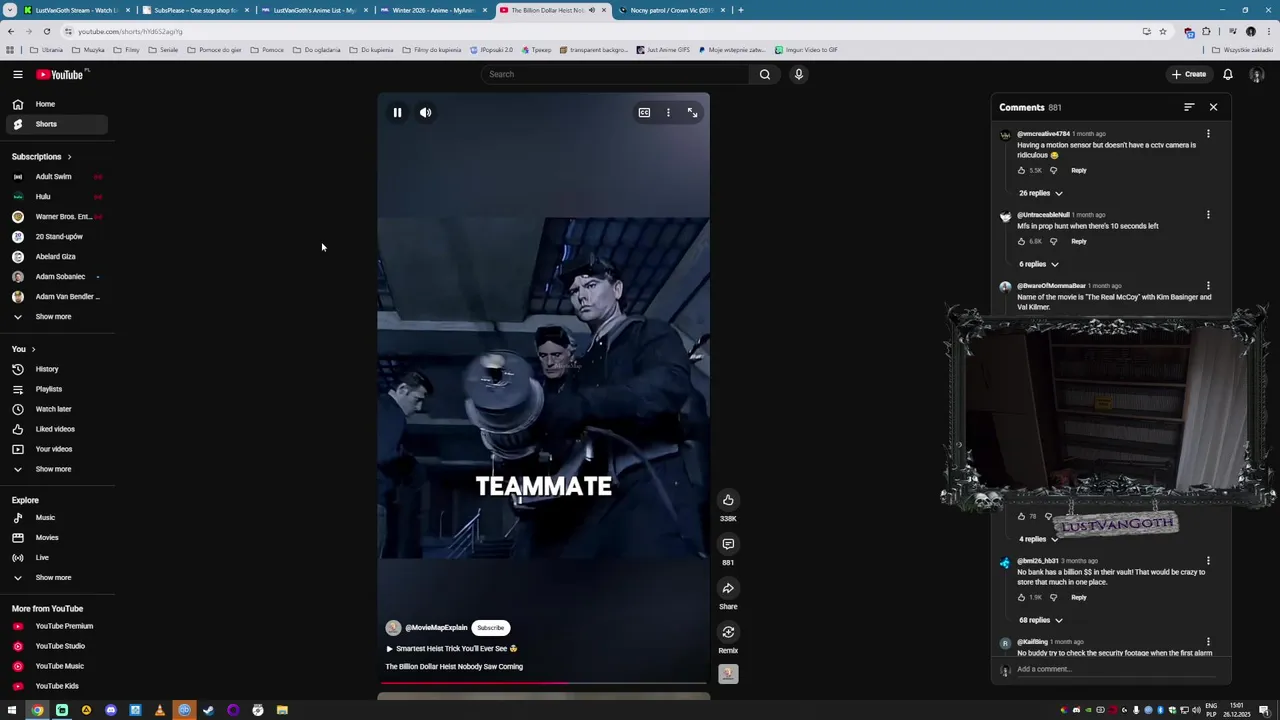The image size is (1280, 720).
Task: Toggle closed captions on the Short
Action: 644,113
